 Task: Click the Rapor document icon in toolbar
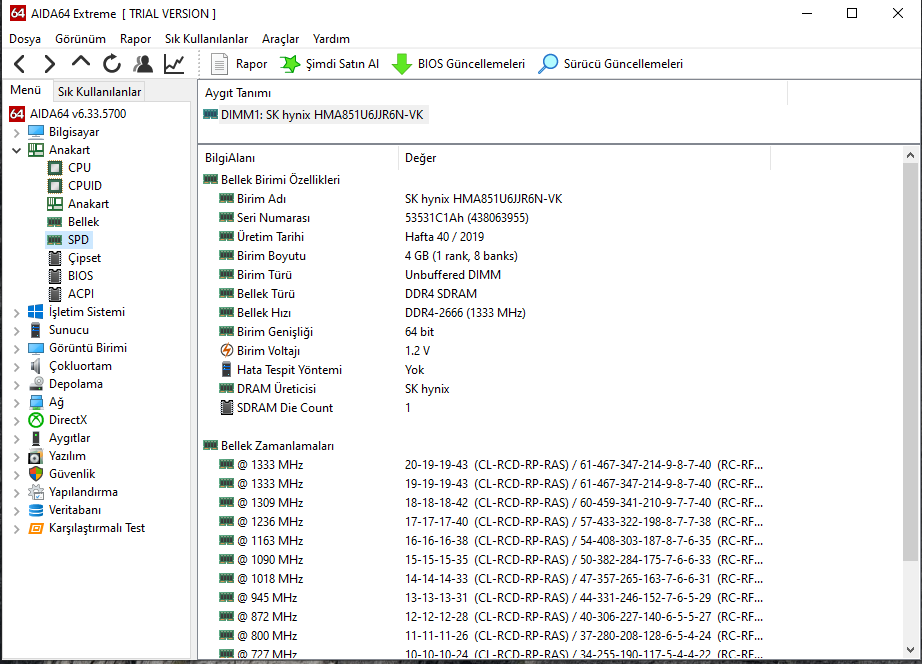click(x=219, y=64)
